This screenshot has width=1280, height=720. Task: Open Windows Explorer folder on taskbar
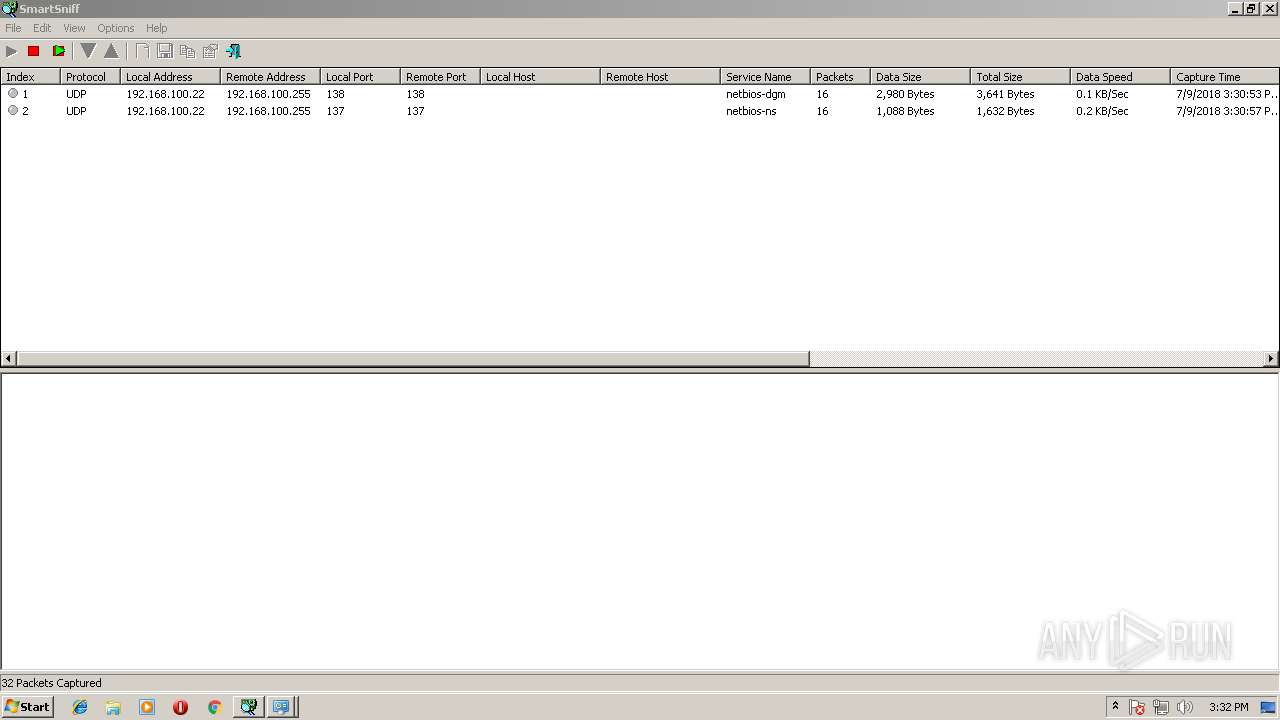coord(113,707)
